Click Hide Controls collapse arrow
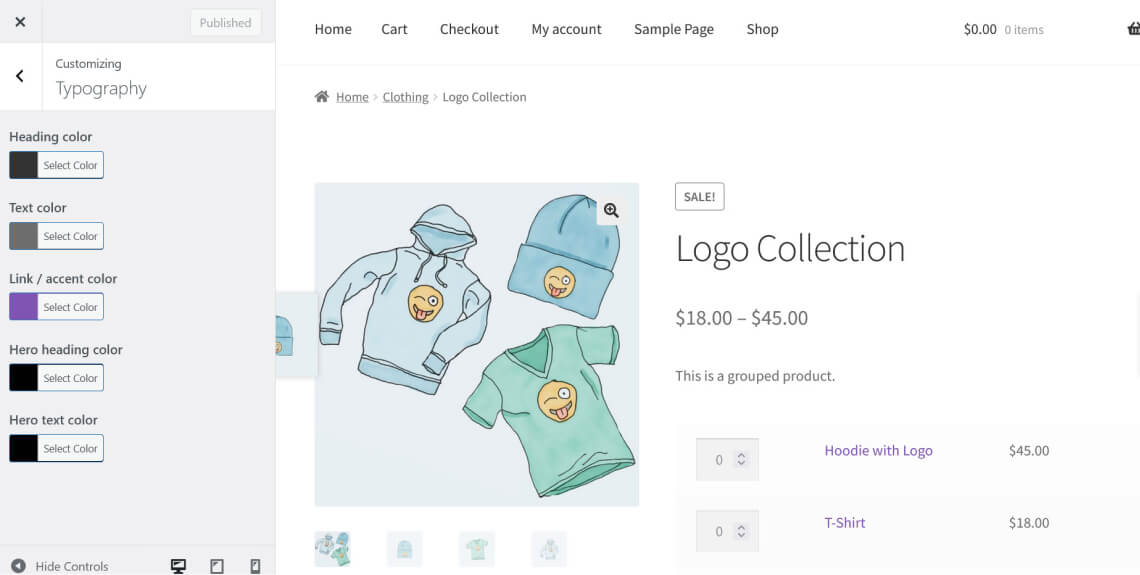 click(x=18, y=566)
